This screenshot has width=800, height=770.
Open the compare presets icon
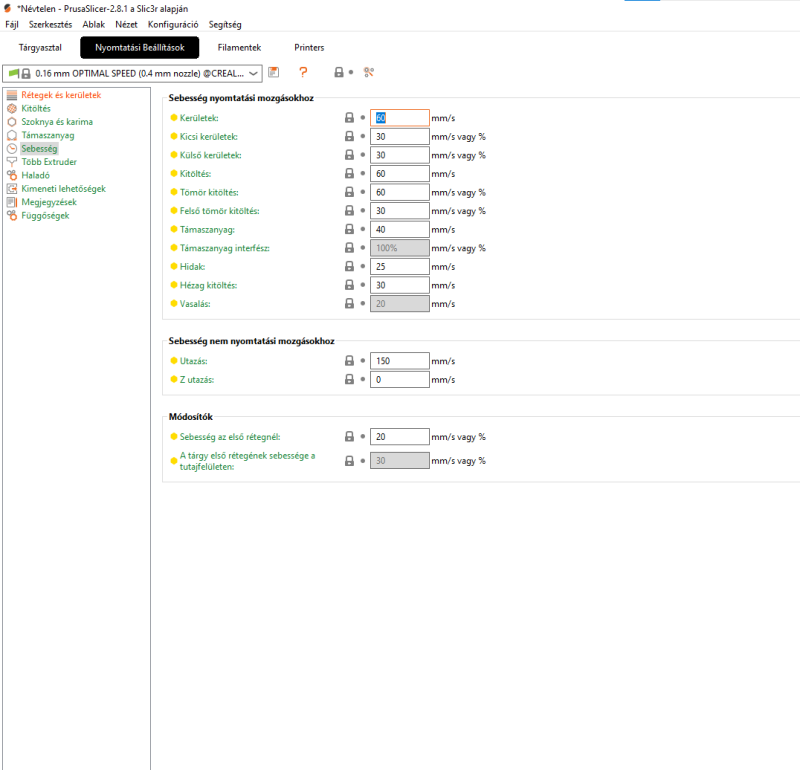click(x=369, y=72)
